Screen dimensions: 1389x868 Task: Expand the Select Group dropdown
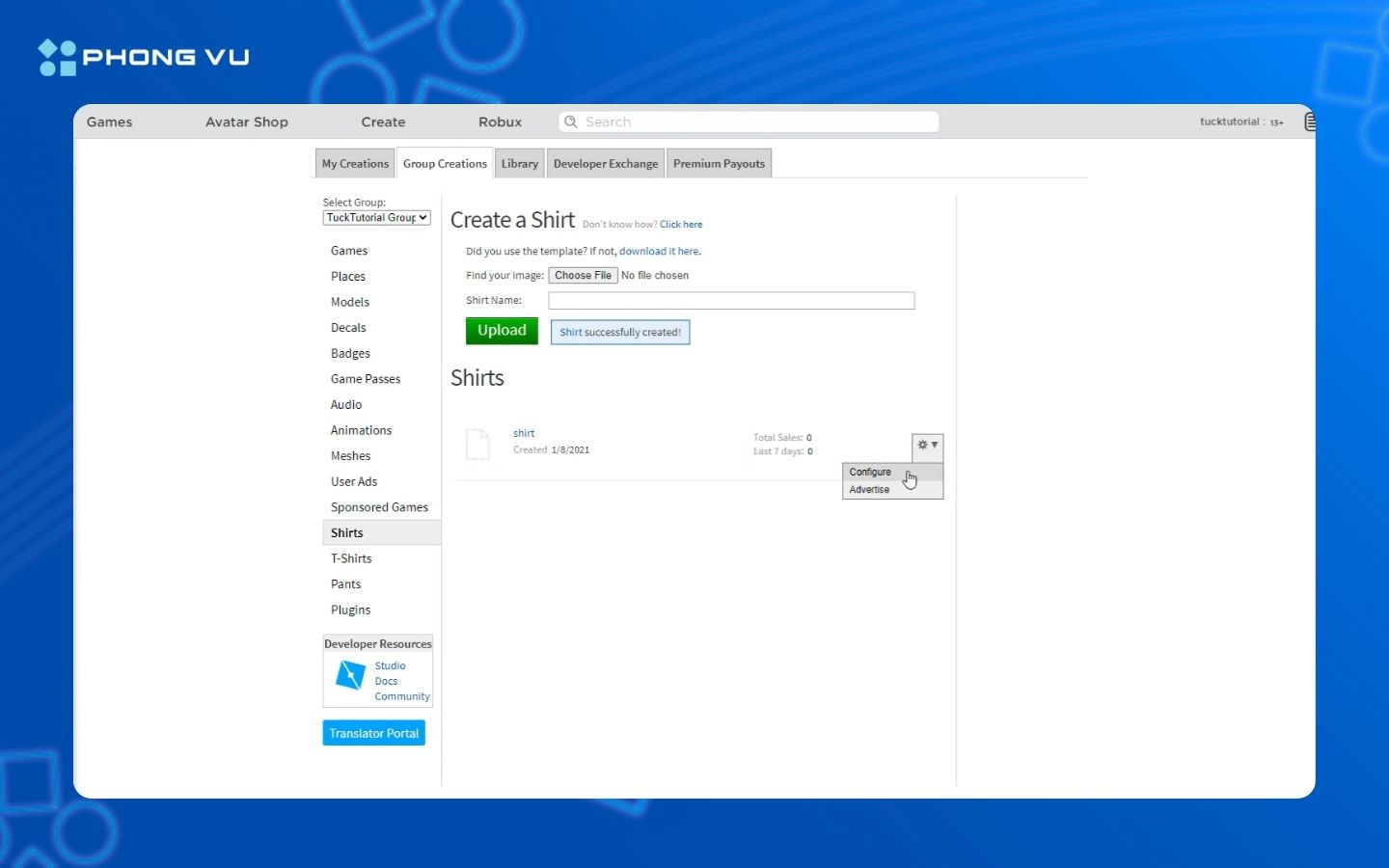376,218
